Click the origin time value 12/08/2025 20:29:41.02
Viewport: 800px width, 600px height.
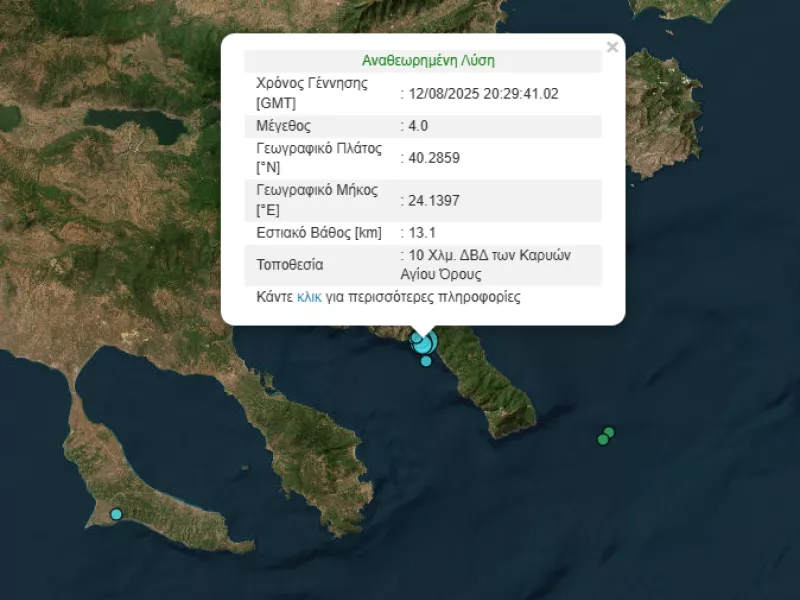click(484, 94)
